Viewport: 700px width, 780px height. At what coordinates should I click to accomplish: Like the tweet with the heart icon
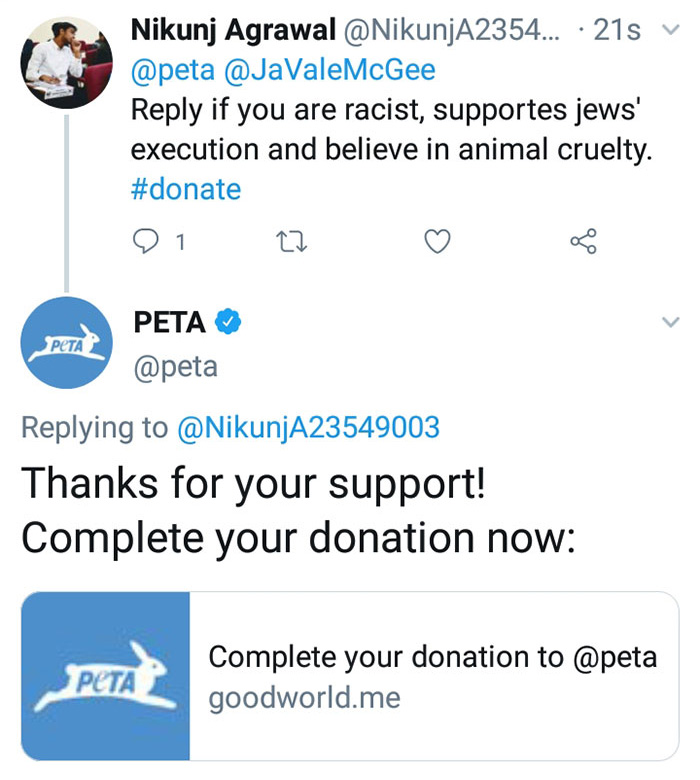tap(437, 241)
